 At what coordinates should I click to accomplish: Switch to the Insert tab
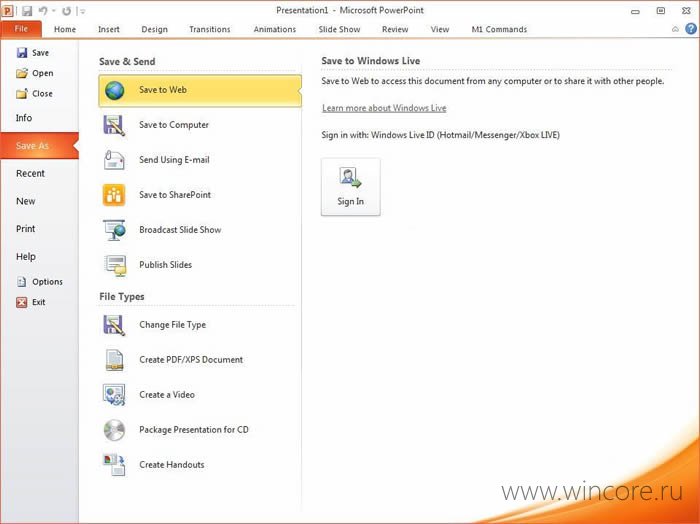pos(108,29)
